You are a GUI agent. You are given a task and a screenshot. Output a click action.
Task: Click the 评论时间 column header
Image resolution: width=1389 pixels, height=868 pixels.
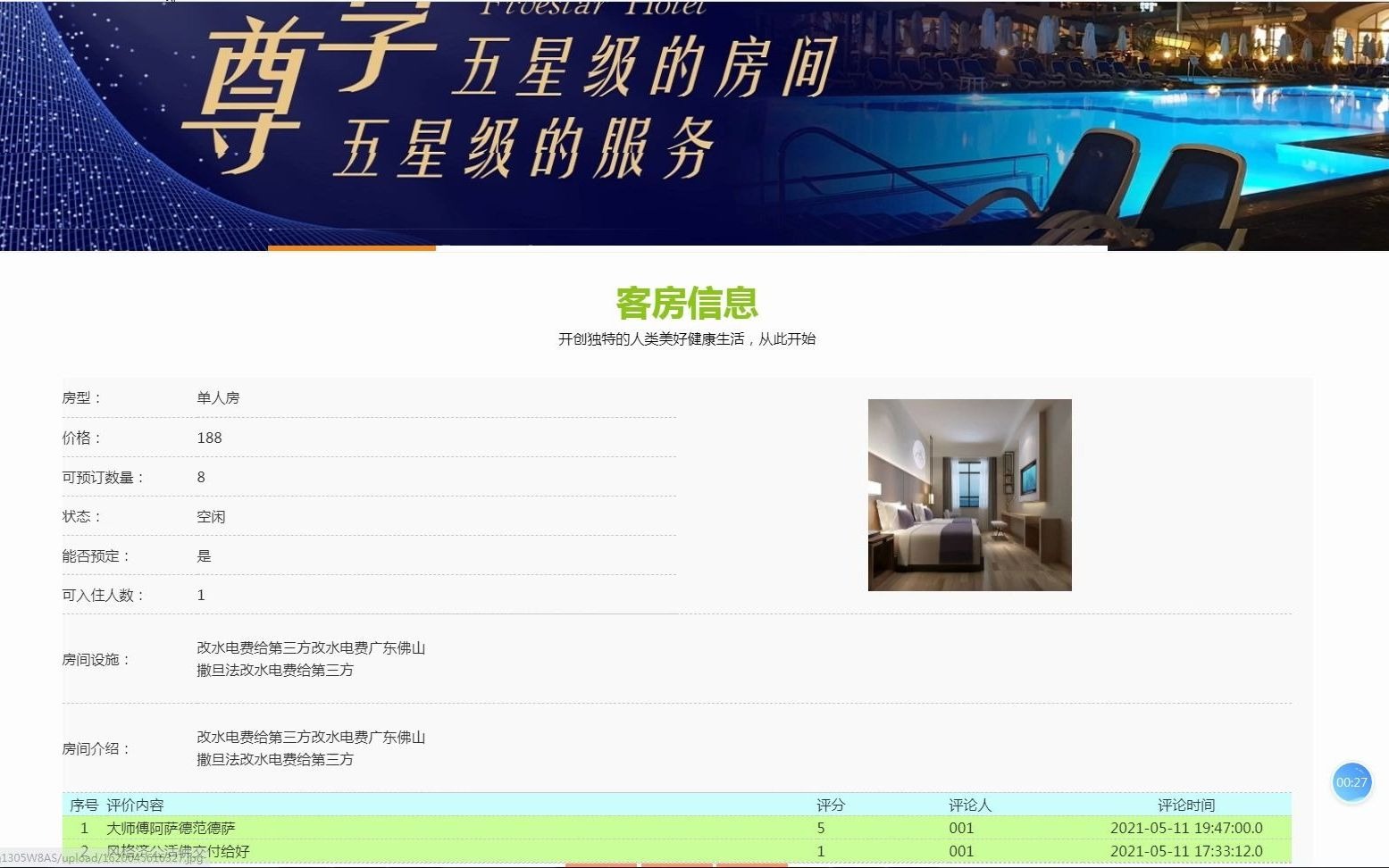[1186, 804]
